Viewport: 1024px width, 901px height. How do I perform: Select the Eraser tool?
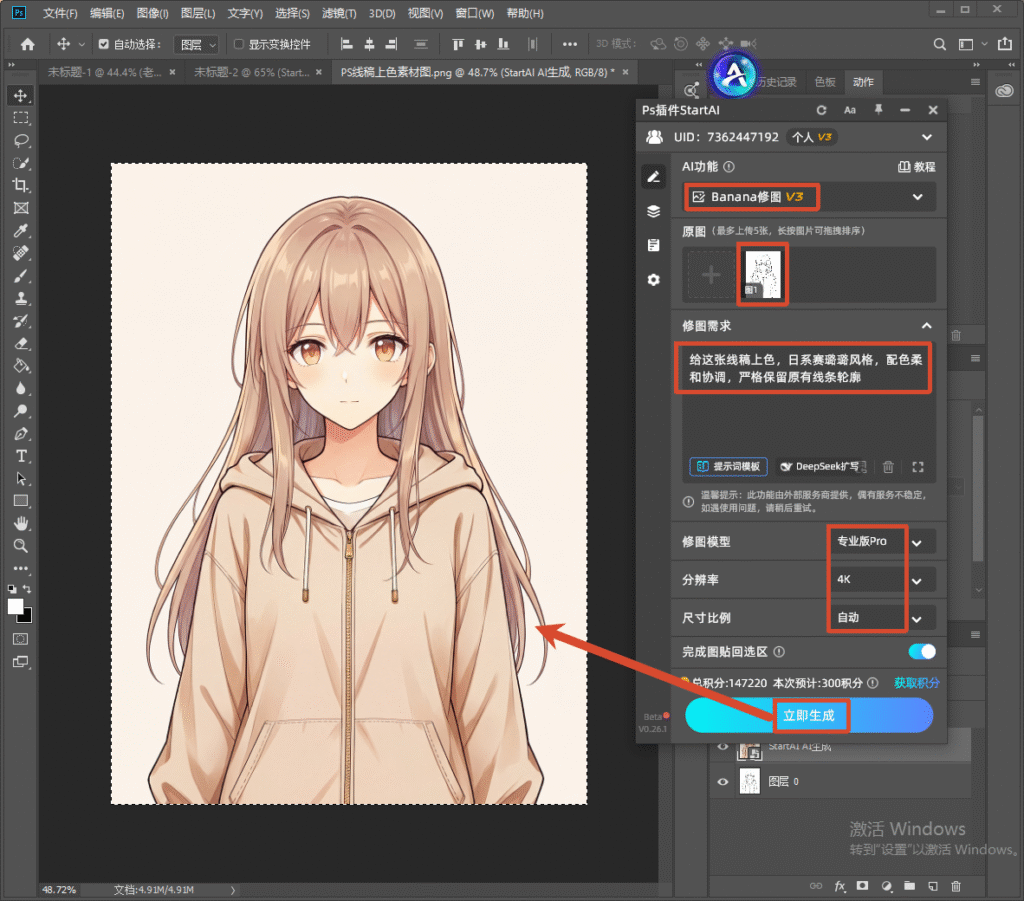pos(21,343)
